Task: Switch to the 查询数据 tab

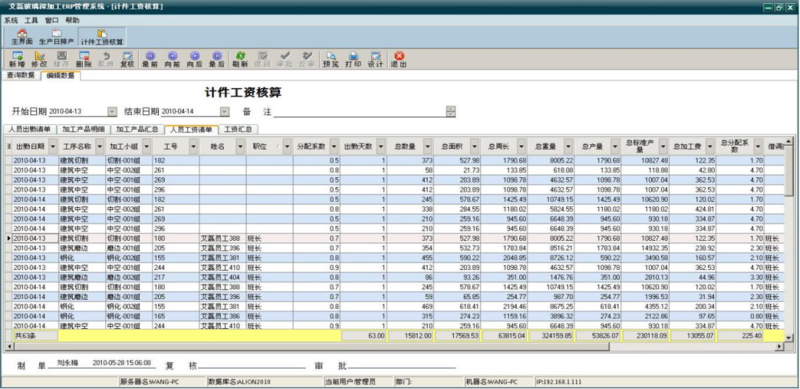Action: [x=21, y=76]
